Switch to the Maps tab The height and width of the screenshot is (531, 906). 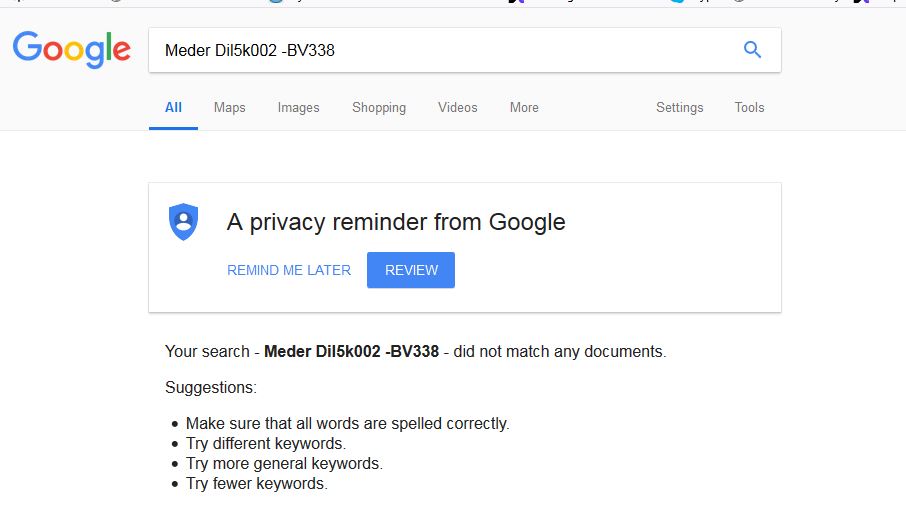coord(229,107)
